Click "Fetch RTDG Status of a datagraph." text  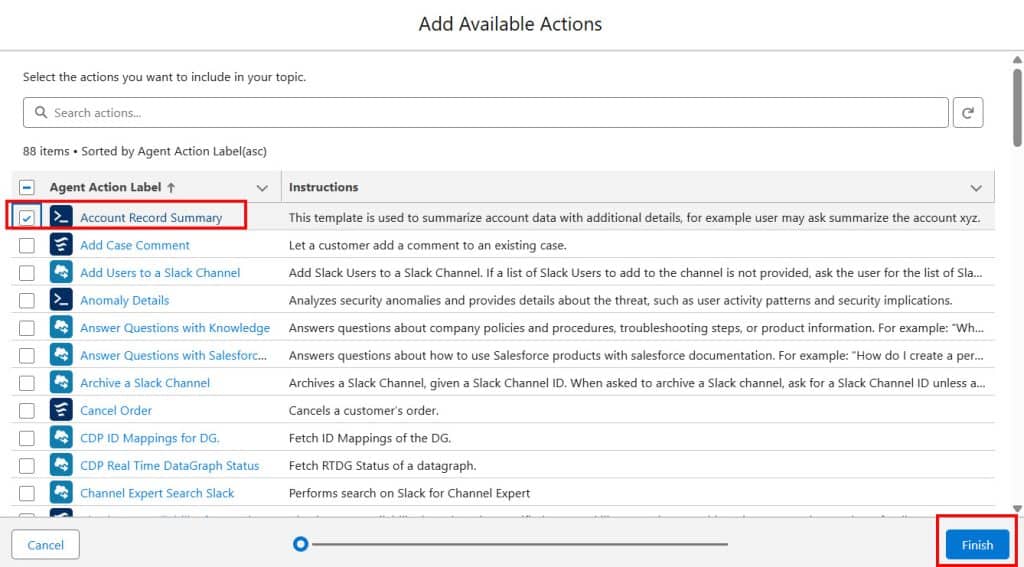[x=382, y=465]
